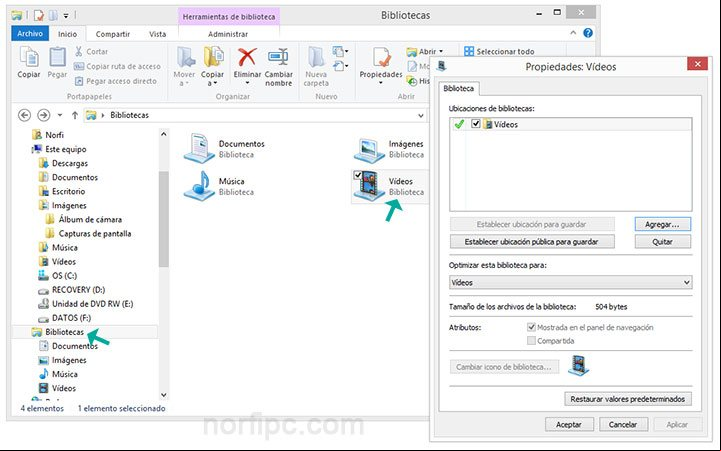Image resolution: width=721 pixels, height=451 pixels.
Task: Open the Archivo menu
Action: click(x=30, y=34)
